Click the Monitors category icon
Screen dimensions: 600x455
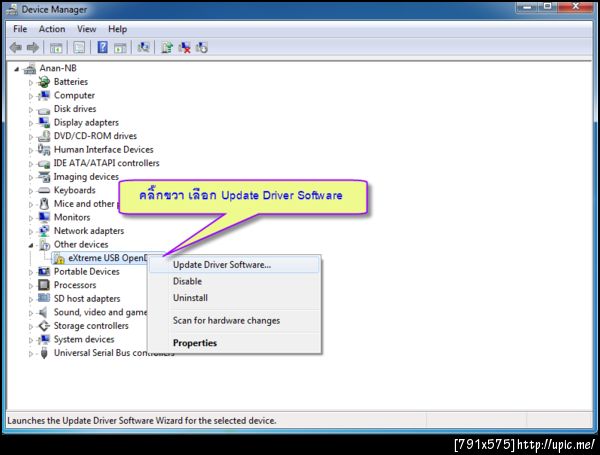click(44, 217)
